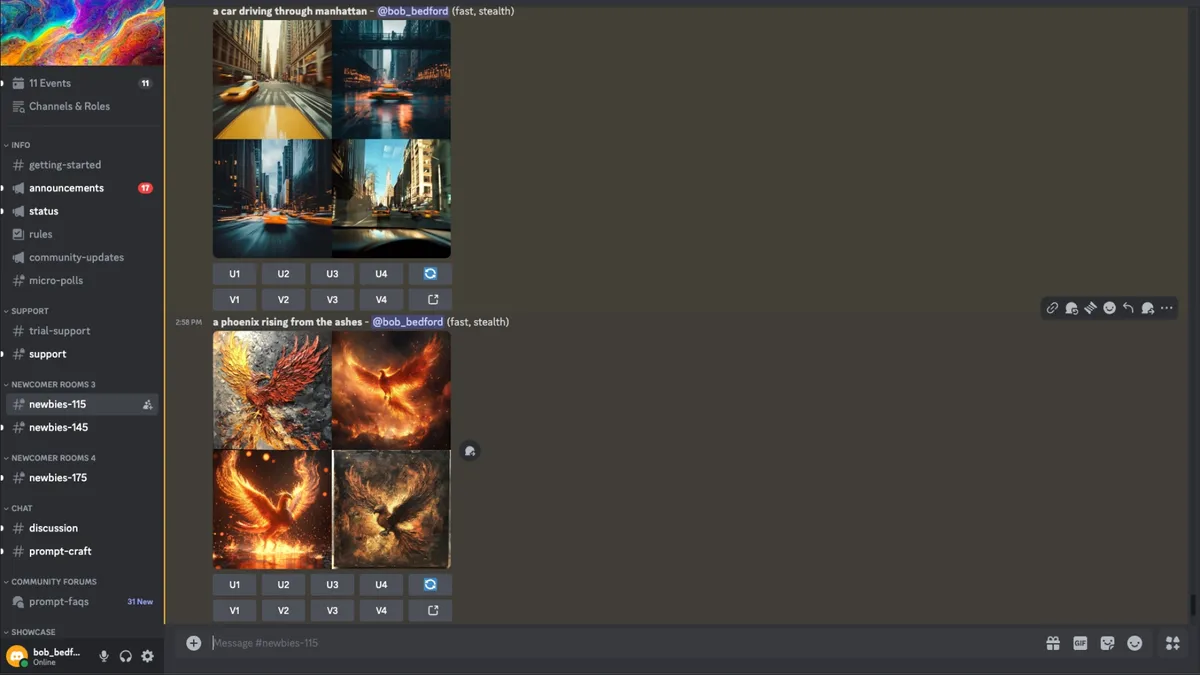Re-roll the phoenix image grid
Screen dimensions: 1200x675
click(430, 585)
